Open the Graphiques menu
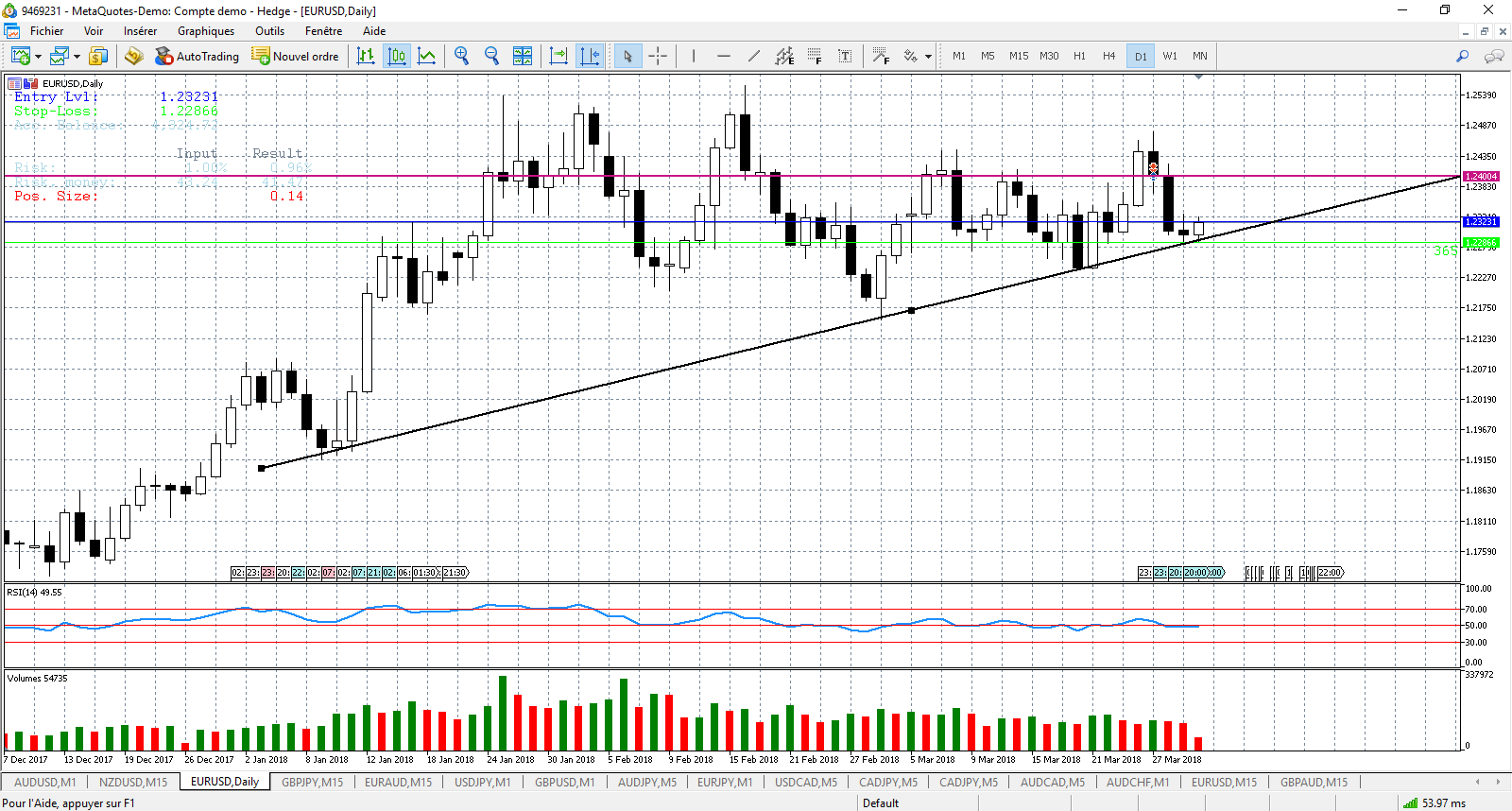The height and width of the screenshot is (811, 1512). 206,31
